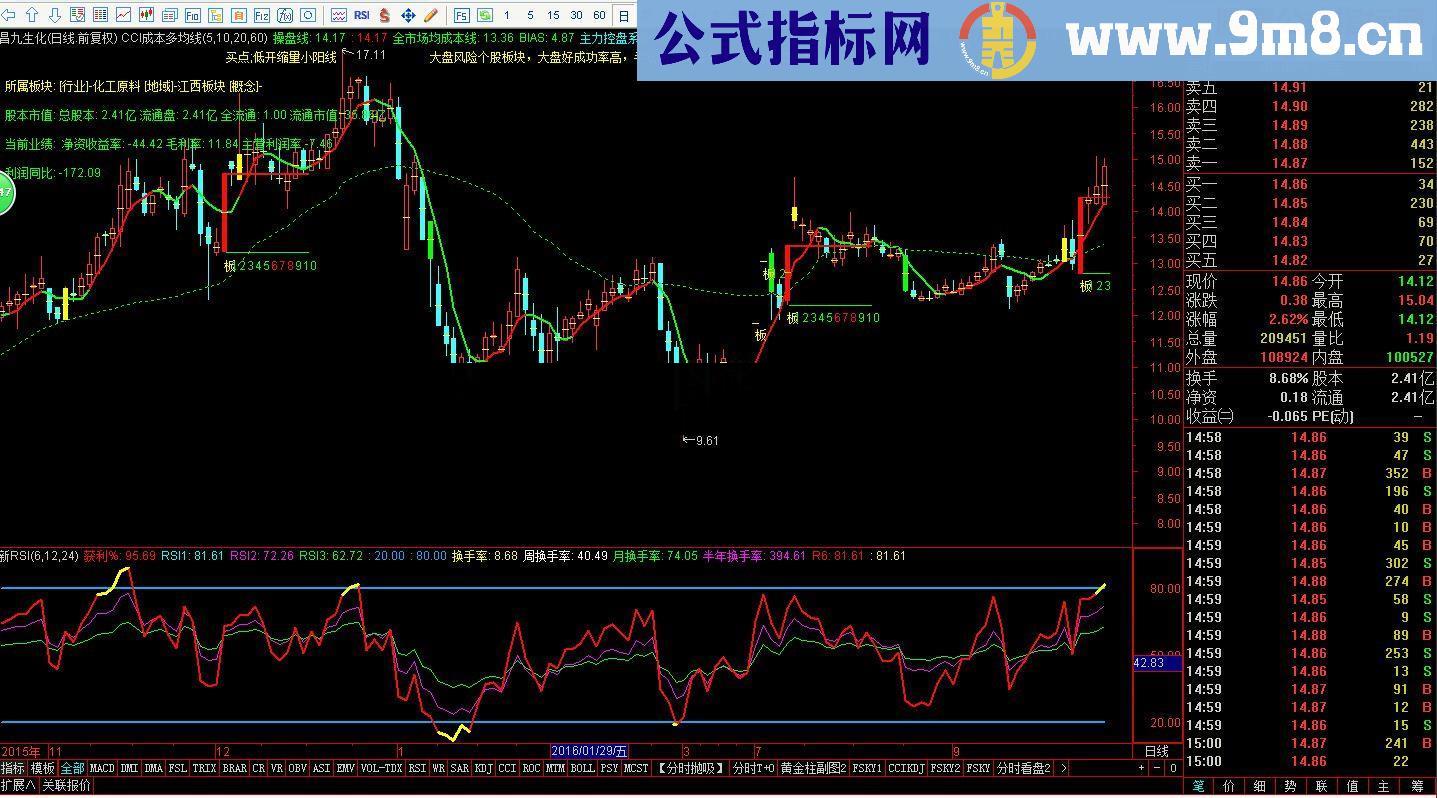Select the pencil drawing tool
This screenshot has height=798, width=1437.
(x=430, y=15)
